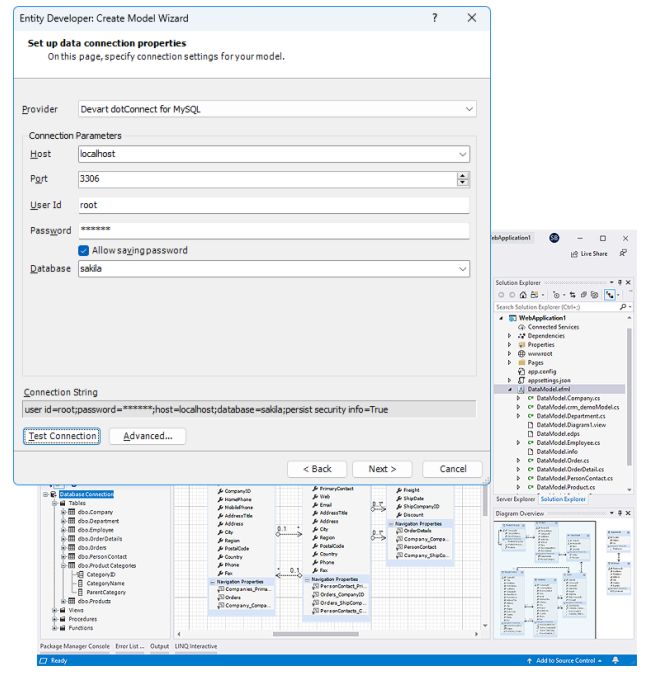Viewport: 650px width, 676px height.
Task: Expand the dbo.Employee table node
Action: click(63, 530)
